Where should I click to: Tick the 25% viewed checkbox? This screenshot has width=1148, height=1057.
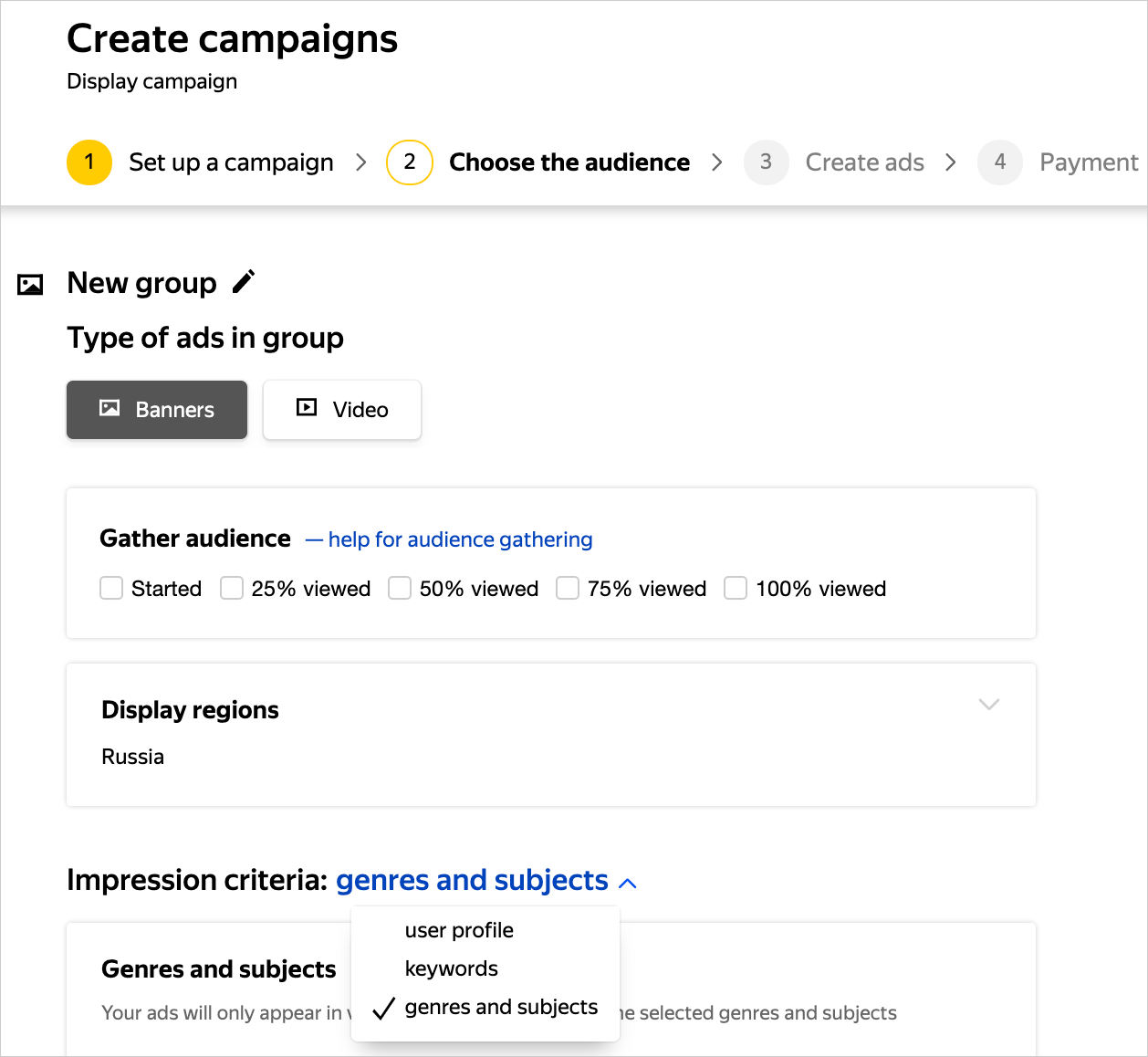pyautogui.click(x=232, y=589)
